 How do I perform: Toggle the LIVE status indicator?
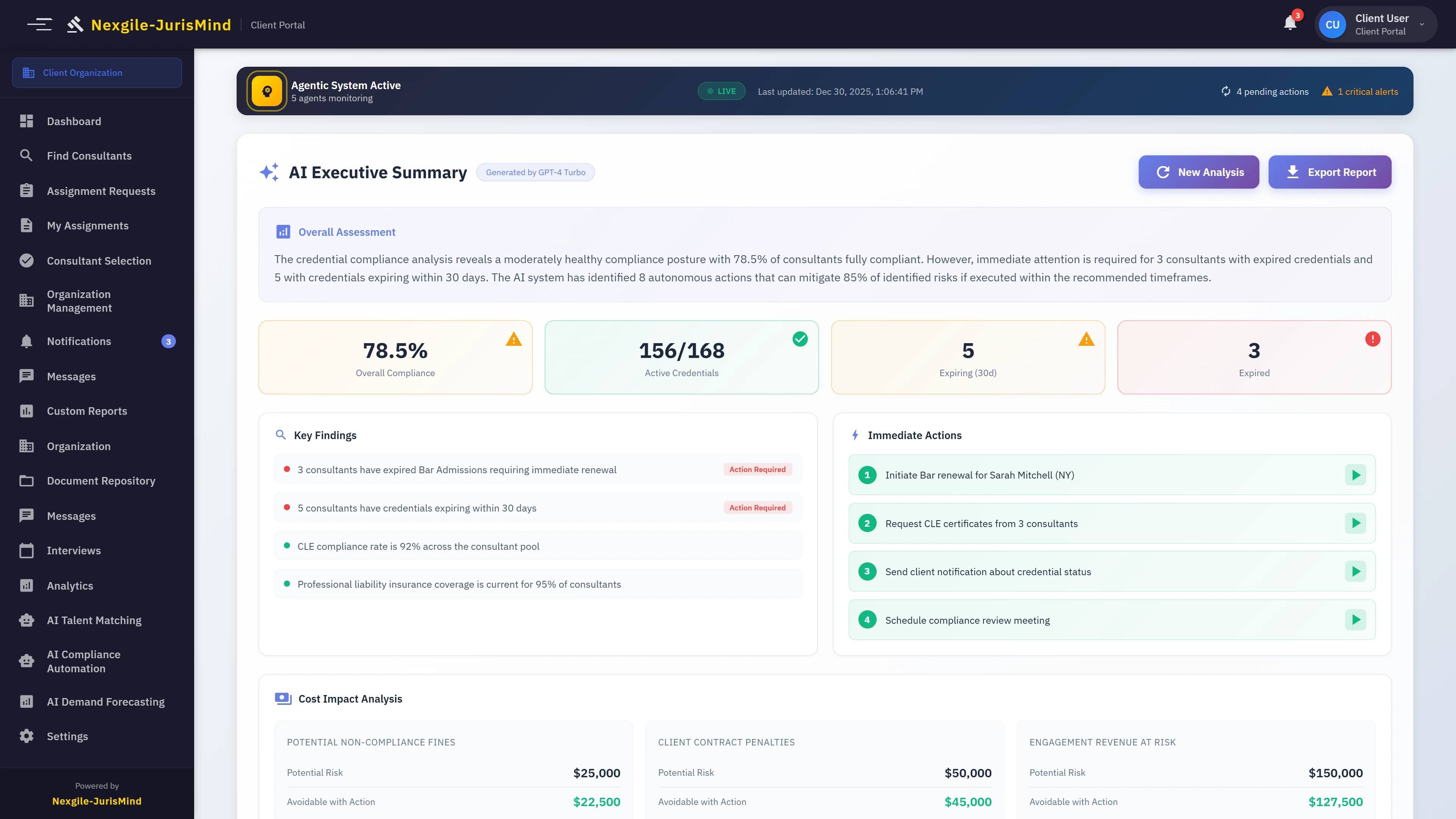(x=721, y=91)
